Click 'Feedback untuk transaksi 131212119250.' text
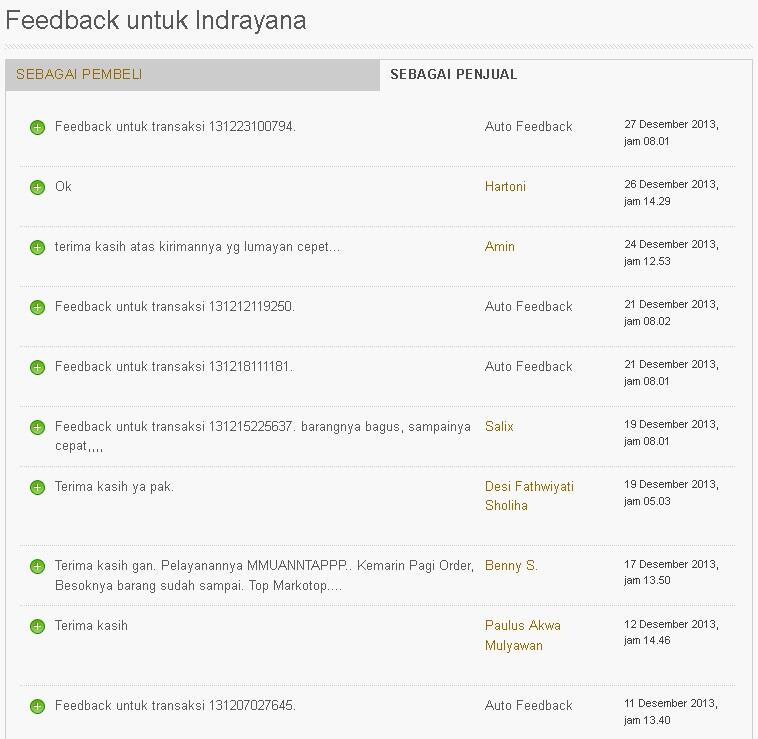758x739 pixels. click(175, 306)
